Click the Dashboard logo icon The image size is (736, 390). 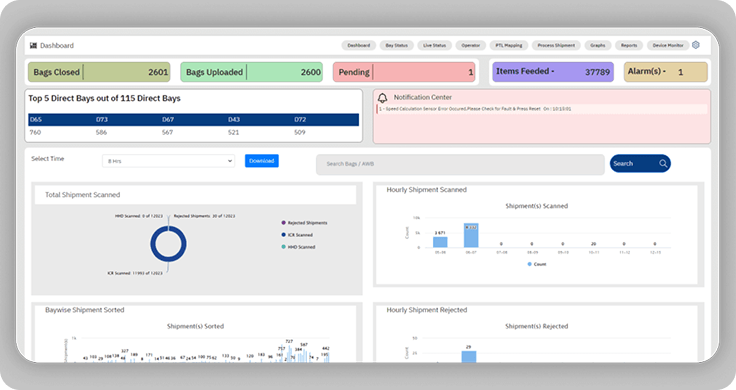point(33,46)
